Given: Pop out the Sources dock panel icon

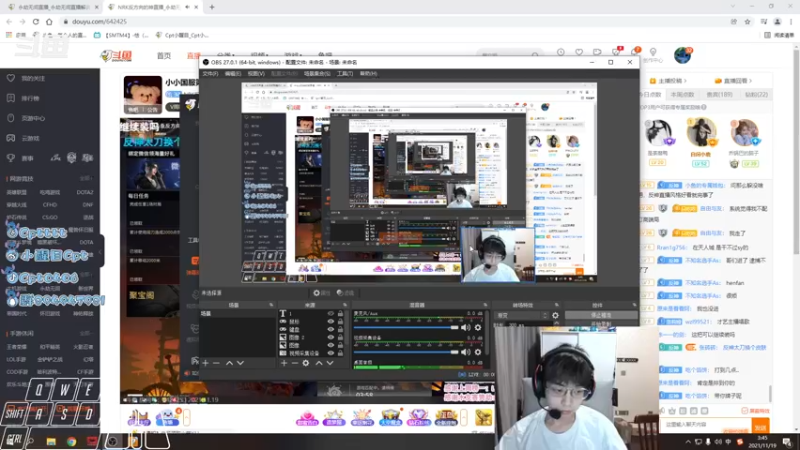Looking at the screenshot, I should [345, 305].
